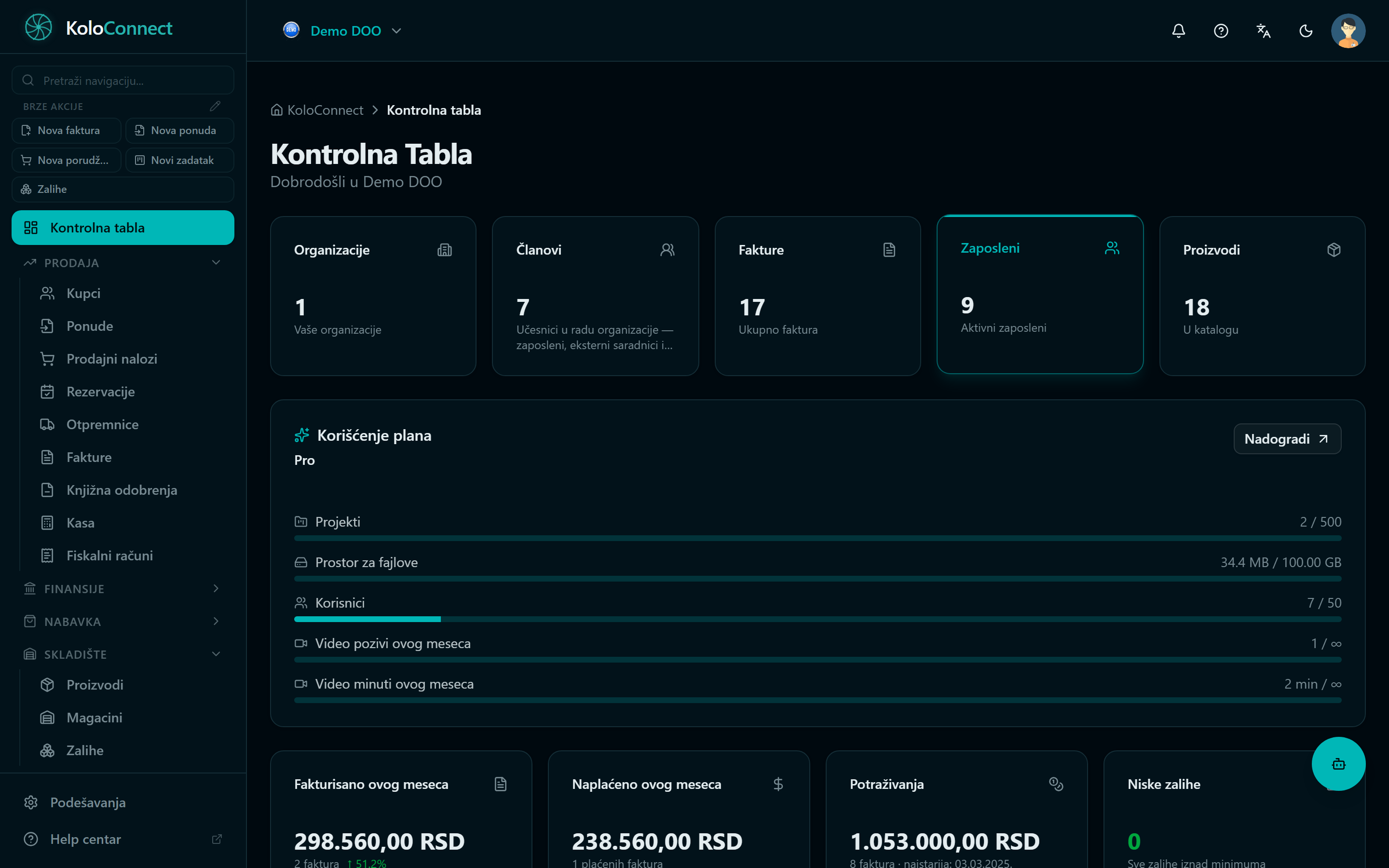Open the Zaposleni card
The image size is (1389, 868).
coord(1040,295)
